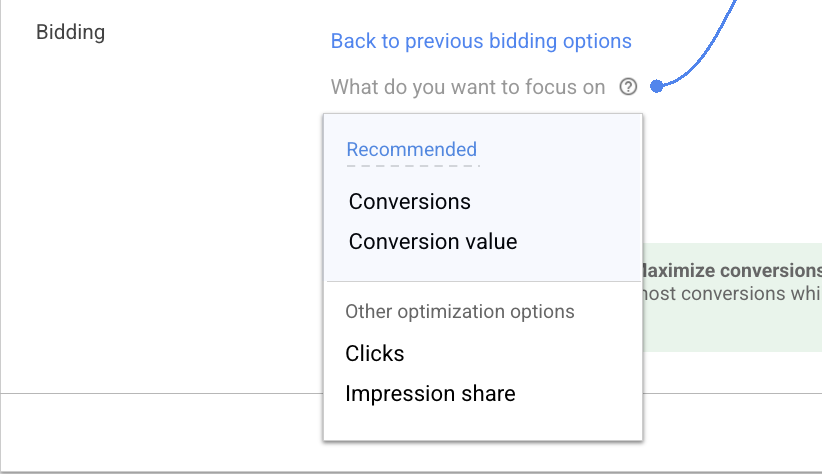Click the divider between Recommended and Other options

tap(483, 282)
